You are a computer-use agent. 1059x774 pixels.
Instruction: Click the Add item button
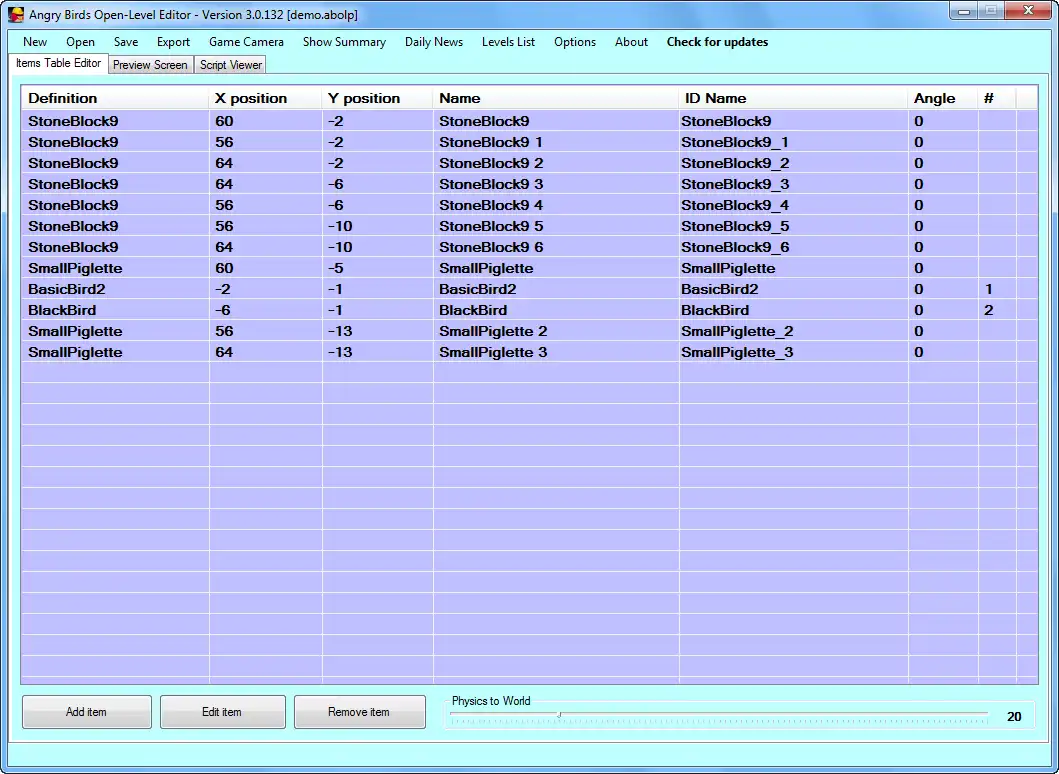[x=86, y=712]
